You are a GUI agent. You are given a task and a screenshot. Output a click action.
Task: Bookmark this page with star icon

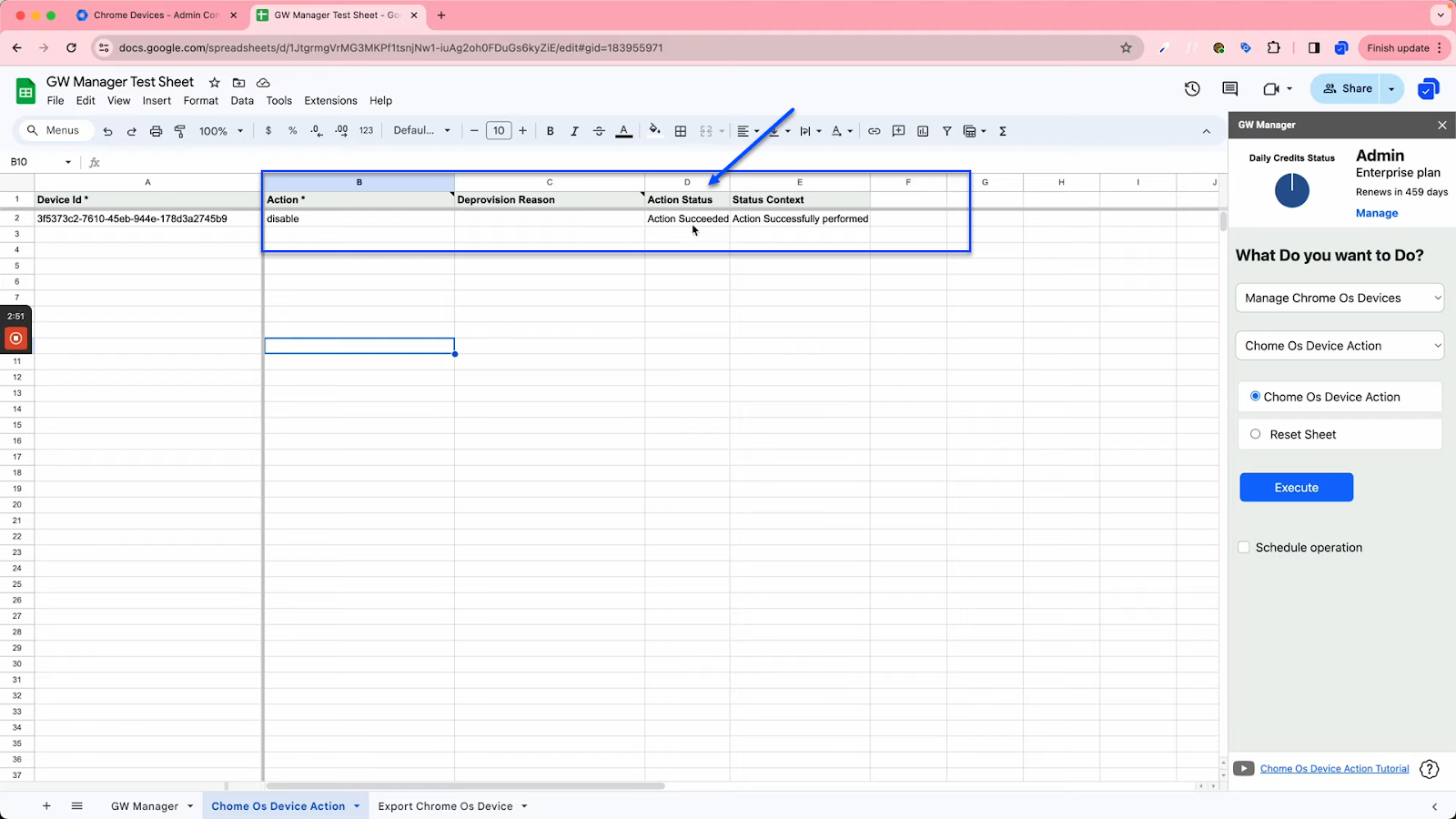tap(1126, 48)
